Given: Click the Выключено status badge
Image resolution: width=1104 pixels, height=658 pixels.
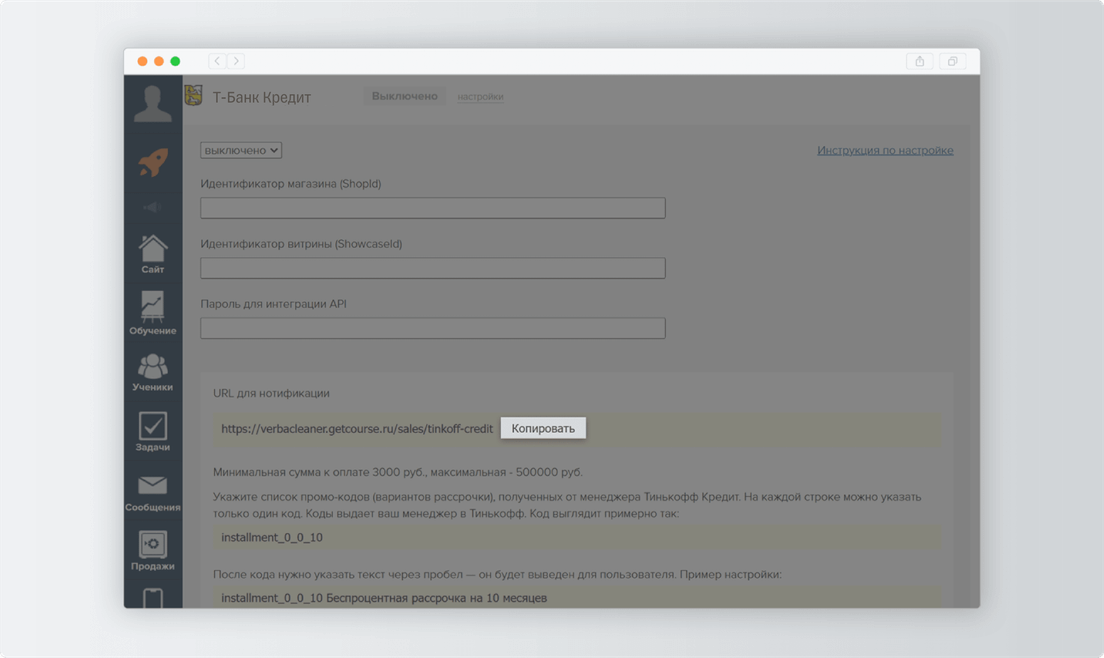Looking at the screenshot, I should [405, 96].
